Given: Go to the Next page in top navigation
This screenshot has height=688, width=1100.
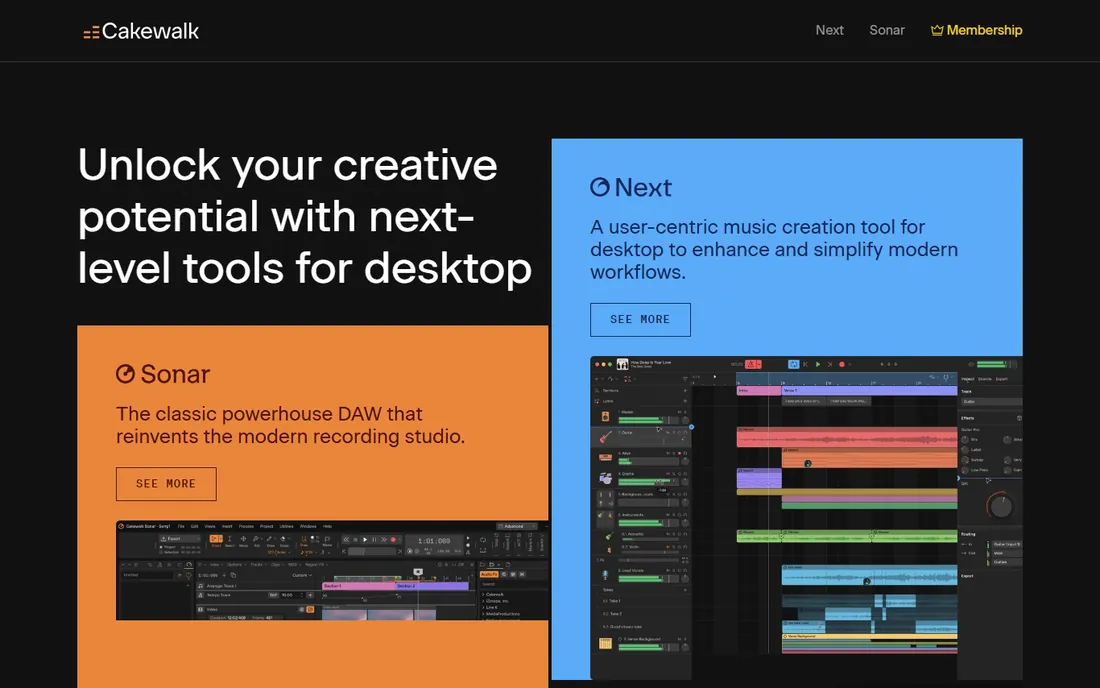Looking at the screenshot, I should pyautogui.click(x=829, y=30).
